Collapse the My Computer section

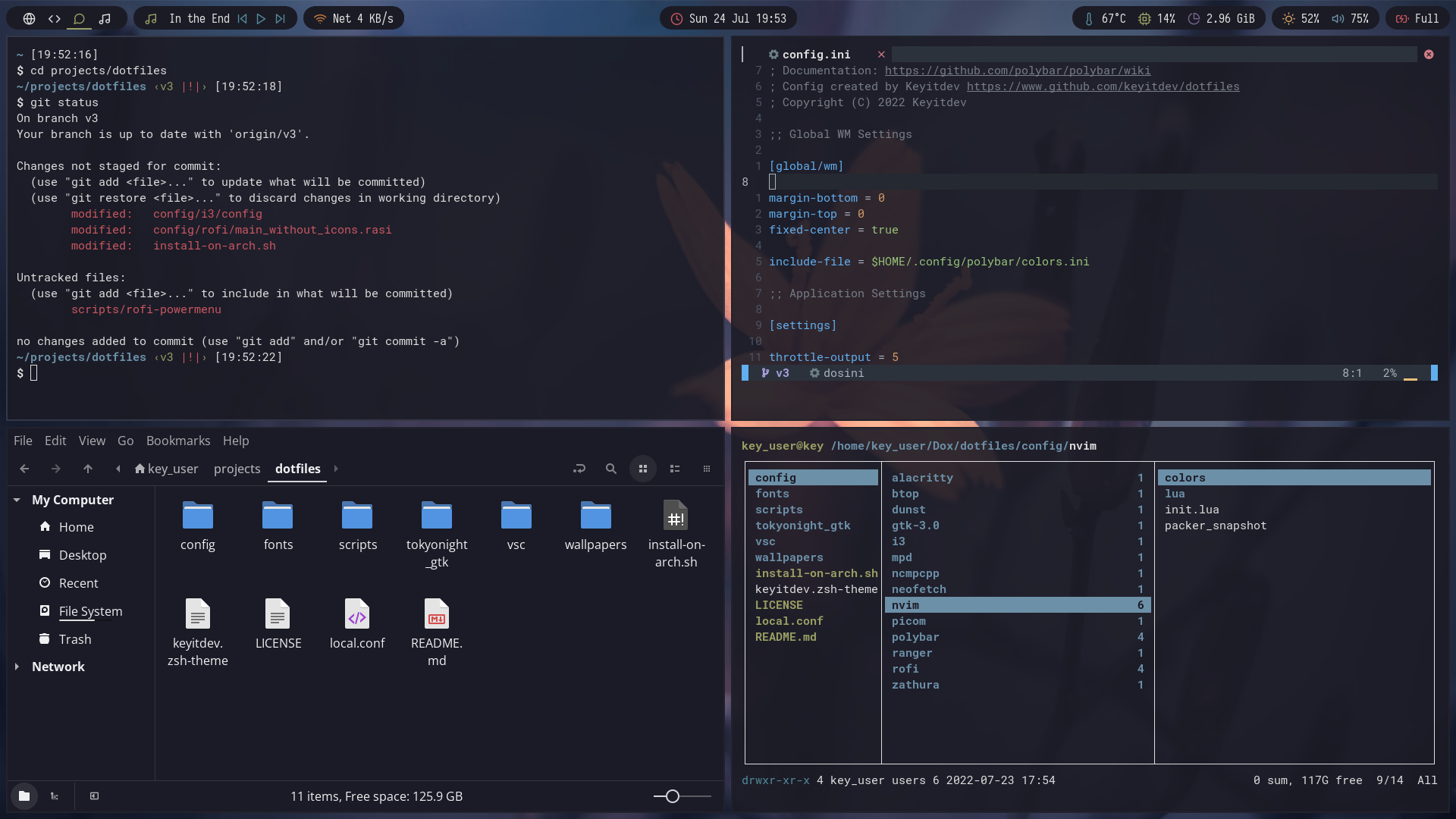pos(17,500)
